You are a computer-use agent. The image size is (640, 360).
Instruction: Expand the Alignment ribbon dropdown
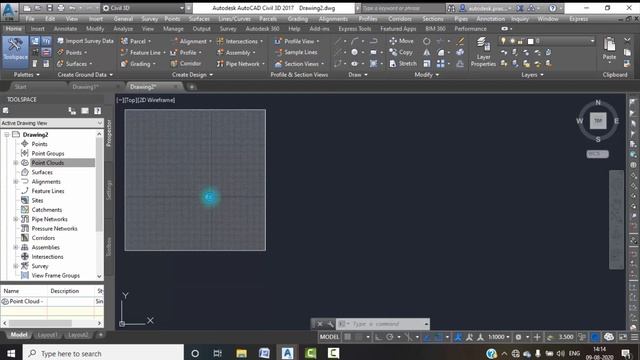[211, 41]
